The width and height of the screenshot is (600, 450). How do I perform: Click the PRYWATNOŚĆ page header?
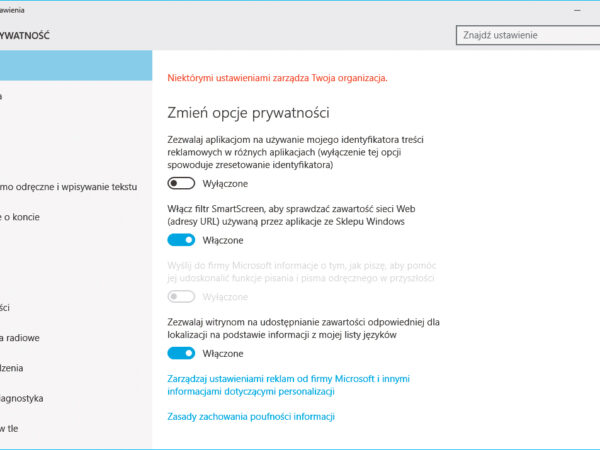tap(25, 35)
